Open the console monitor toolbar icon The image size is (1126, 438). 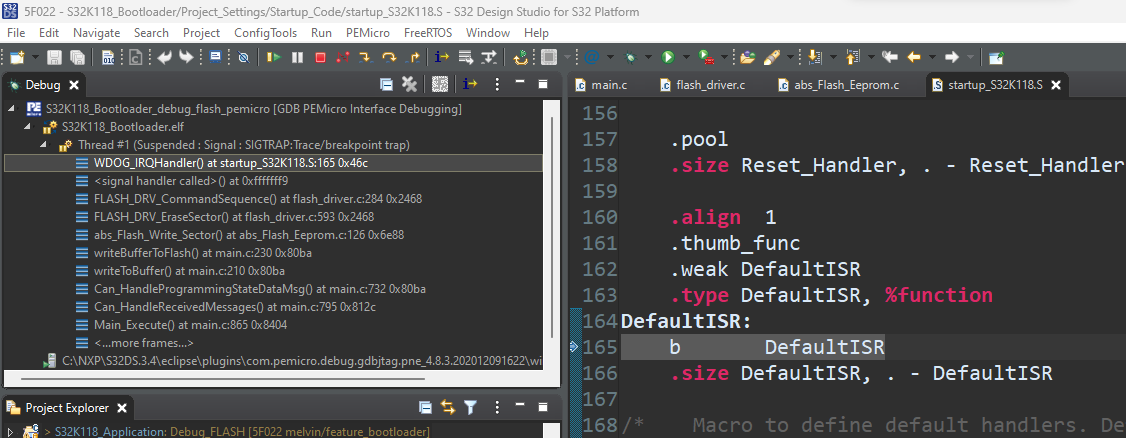point(215,57)
